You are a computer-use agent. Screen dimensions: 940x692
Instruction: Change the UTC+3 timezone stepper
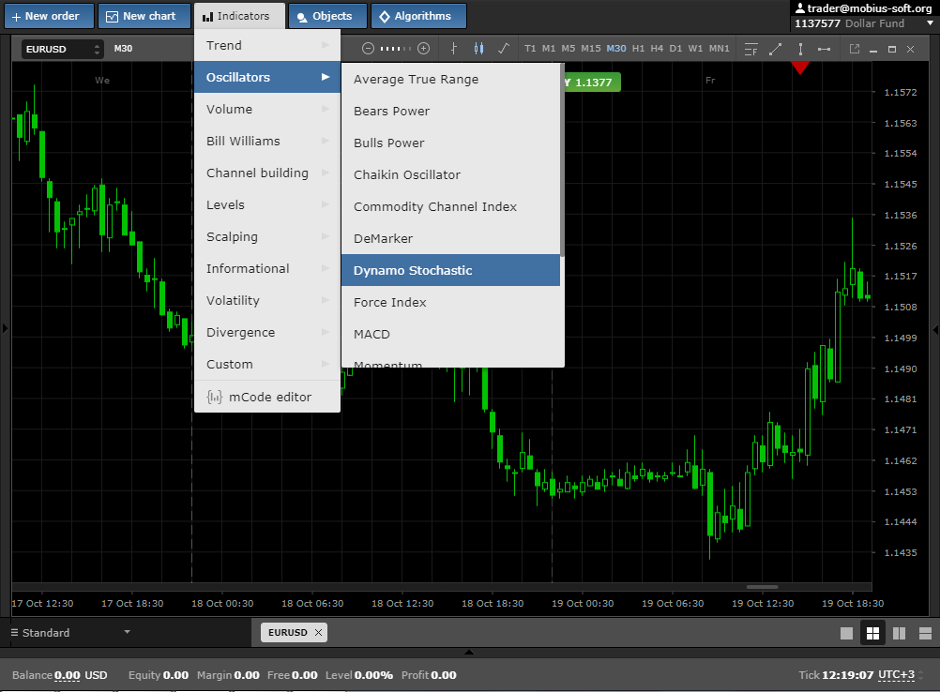(x=921, y=675)
